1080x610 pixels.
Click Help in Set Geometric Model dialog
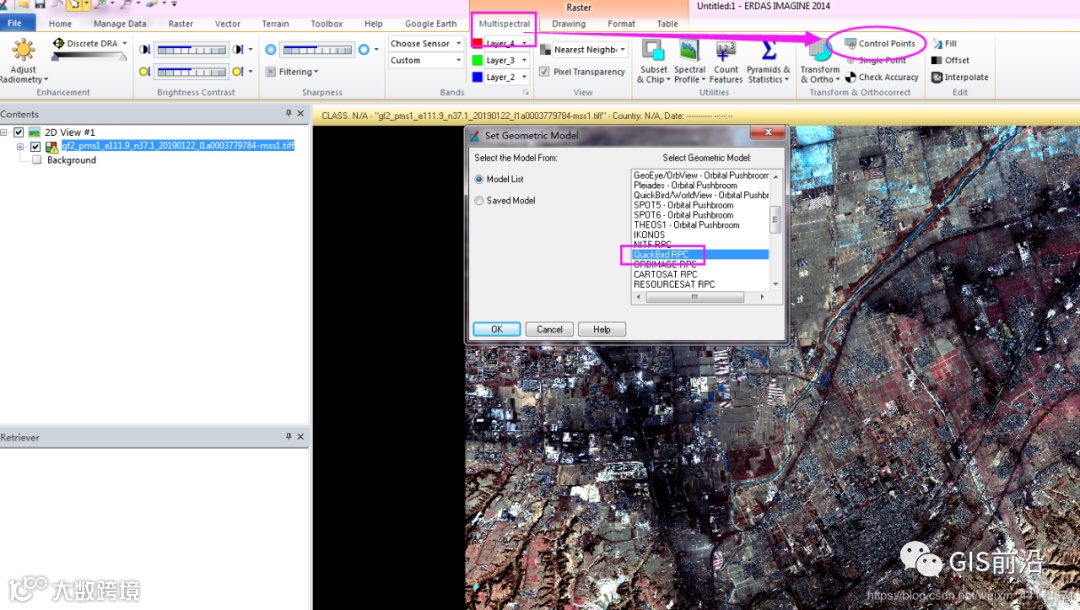point(602,329)
